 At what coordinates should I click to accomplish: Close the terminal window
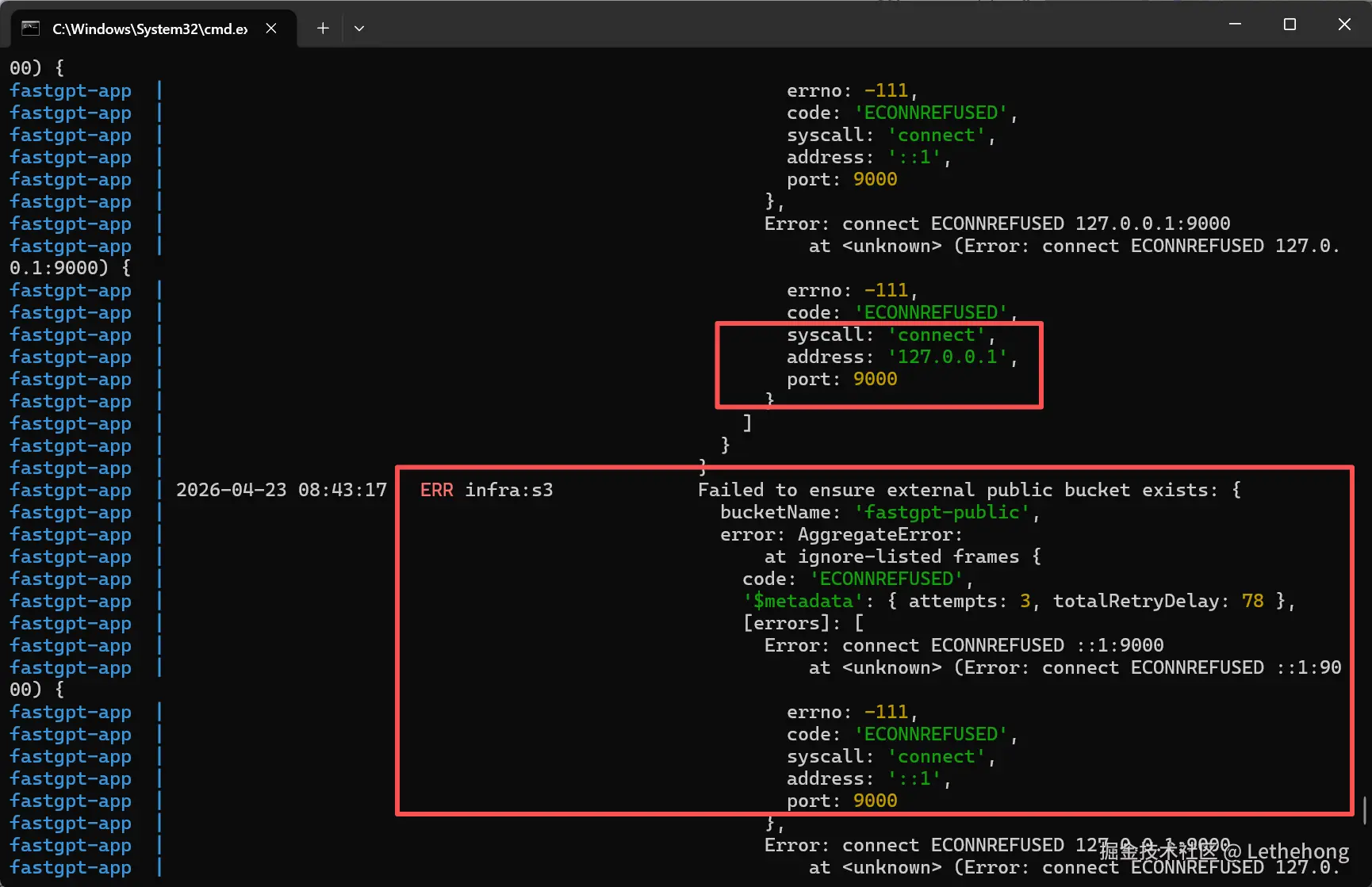[1344, 25]
